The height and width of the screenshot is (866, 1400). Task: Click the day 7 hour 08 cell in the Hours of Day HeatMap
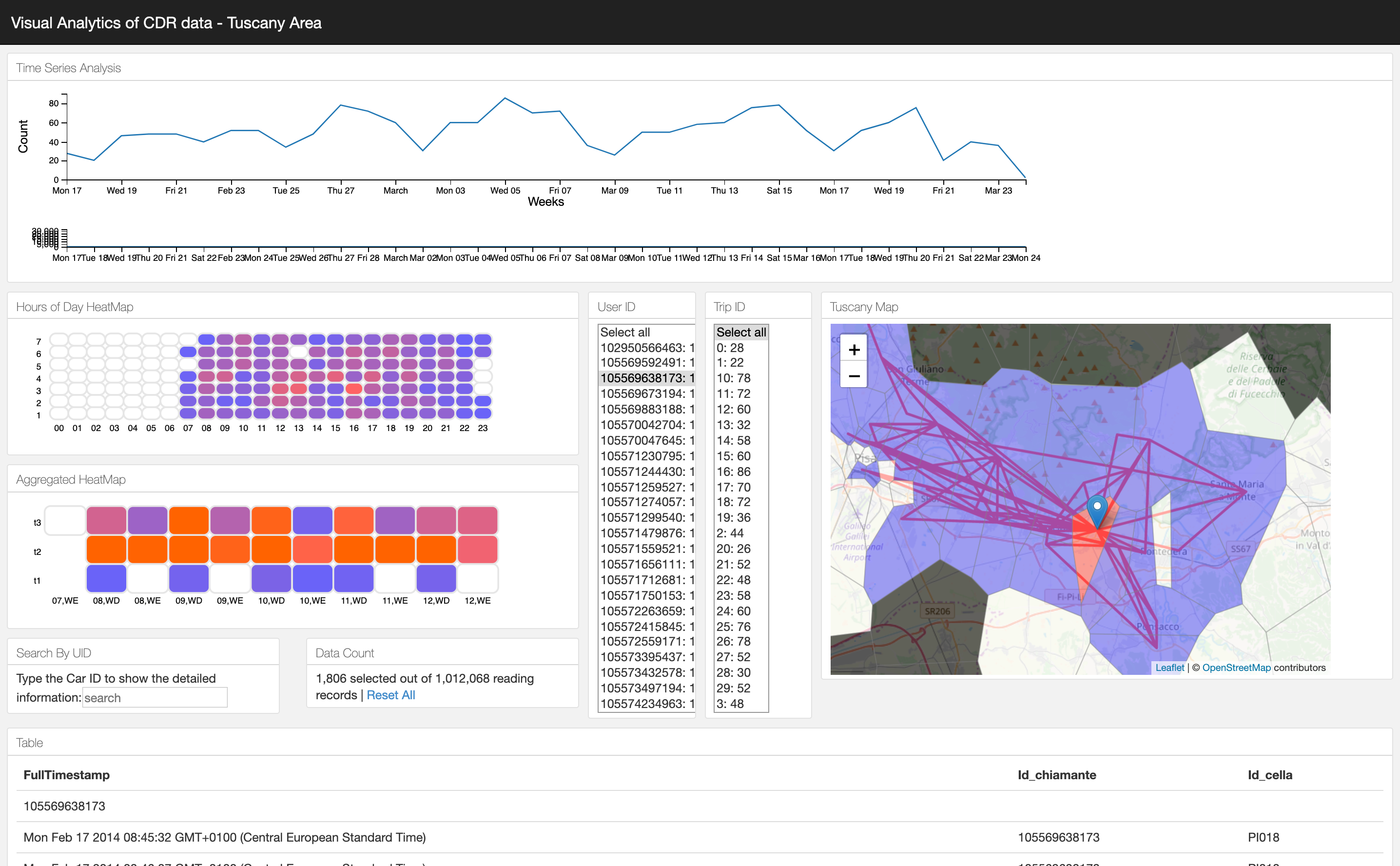[207, 340]
